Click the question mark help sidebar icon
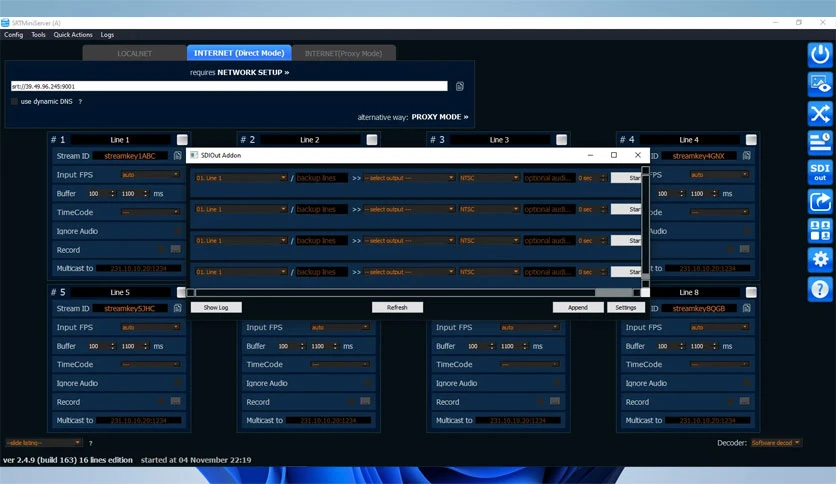Image resolution: width=836 pixels, height=484 pixels. (820, 289)
